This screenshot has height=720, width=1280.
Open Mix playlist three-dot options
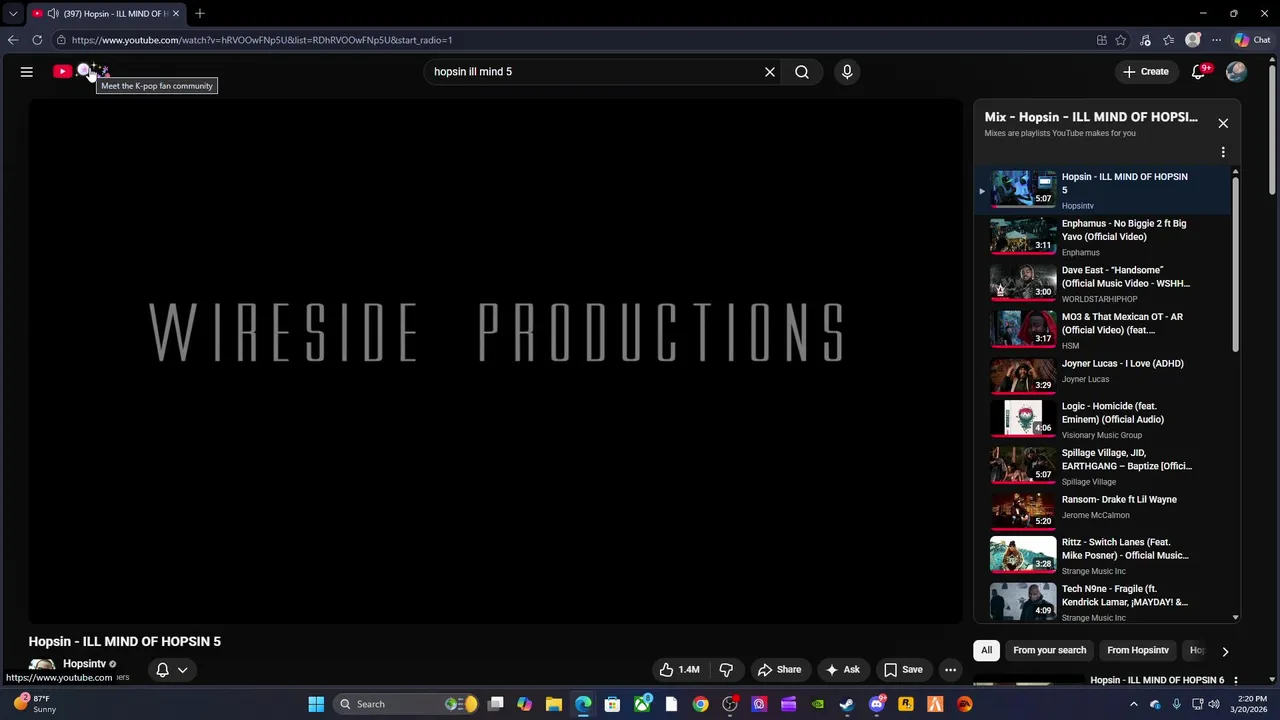[x=1223, y=153]
